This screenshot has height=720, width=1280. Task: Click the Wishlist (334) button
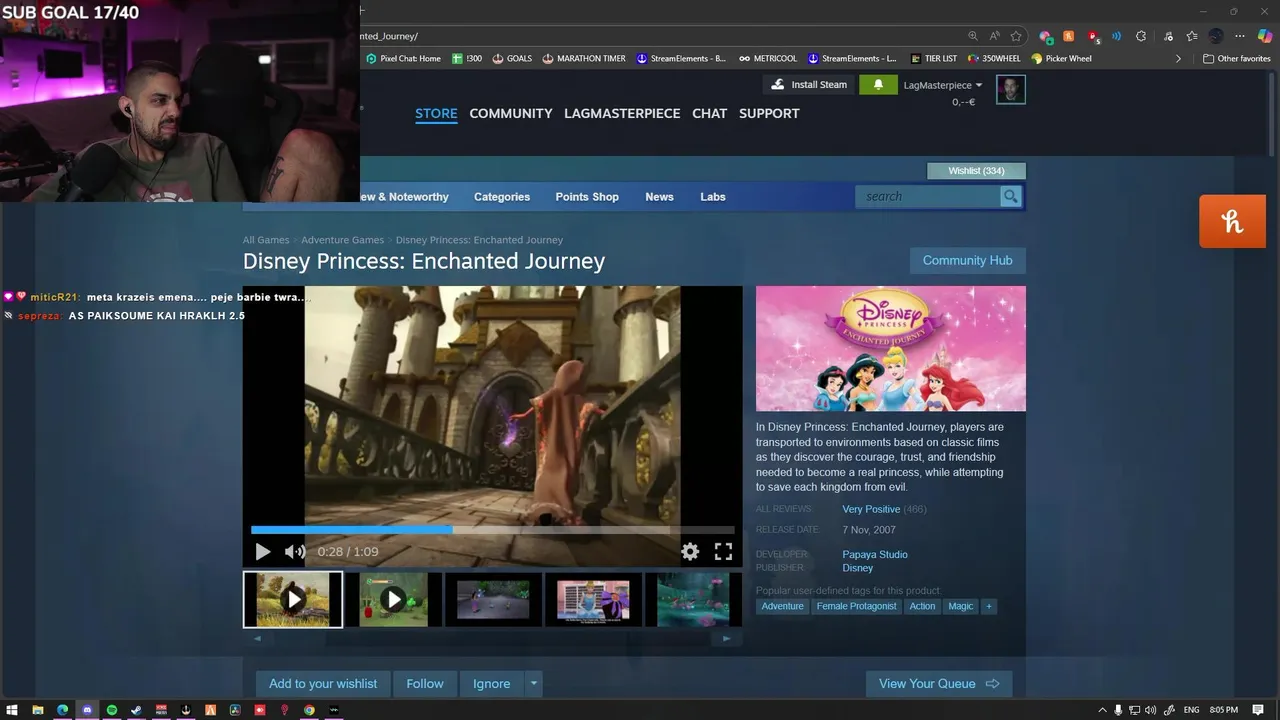point(976,171)
